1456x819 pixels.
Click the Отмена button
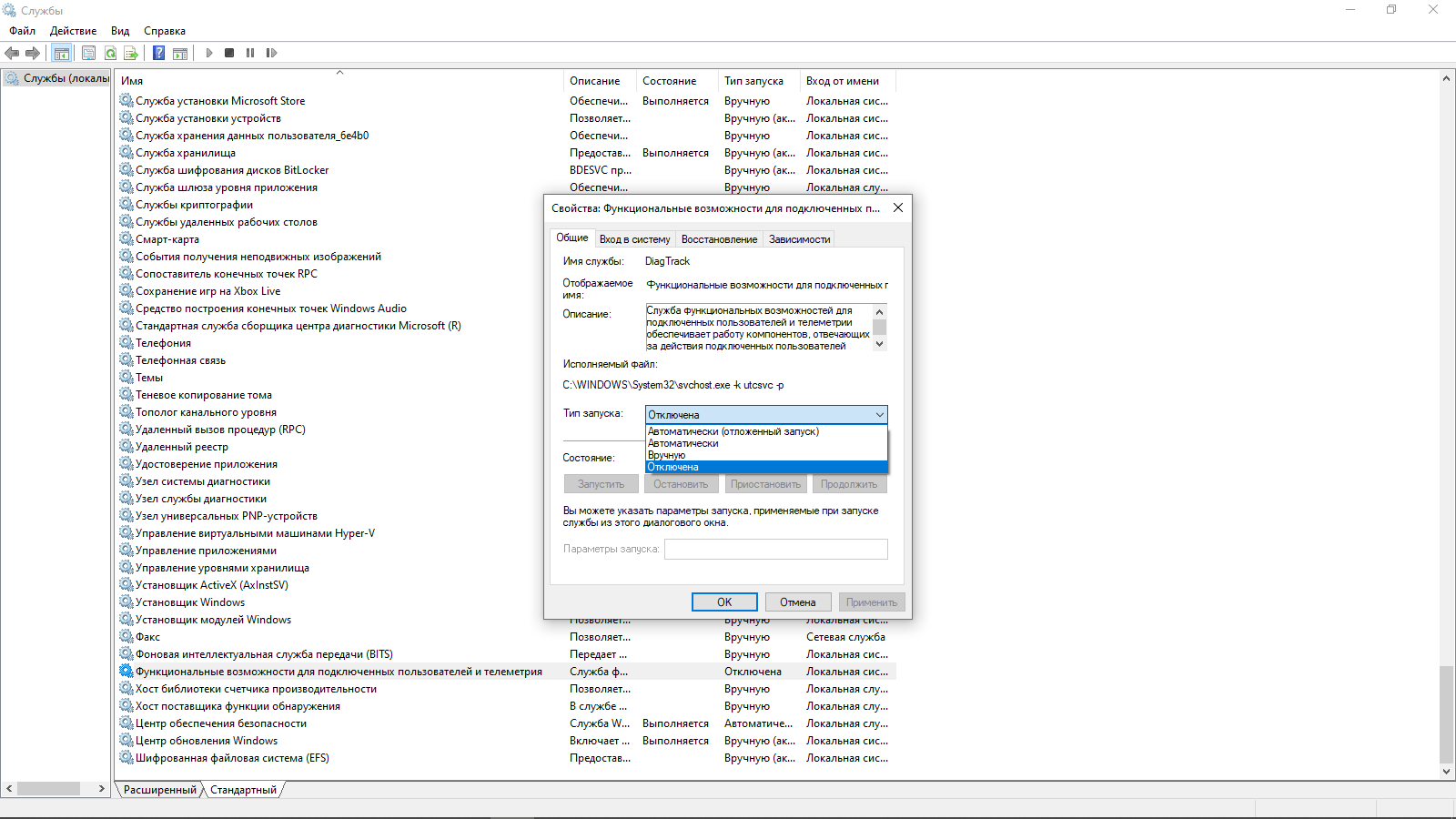[798, 602]
